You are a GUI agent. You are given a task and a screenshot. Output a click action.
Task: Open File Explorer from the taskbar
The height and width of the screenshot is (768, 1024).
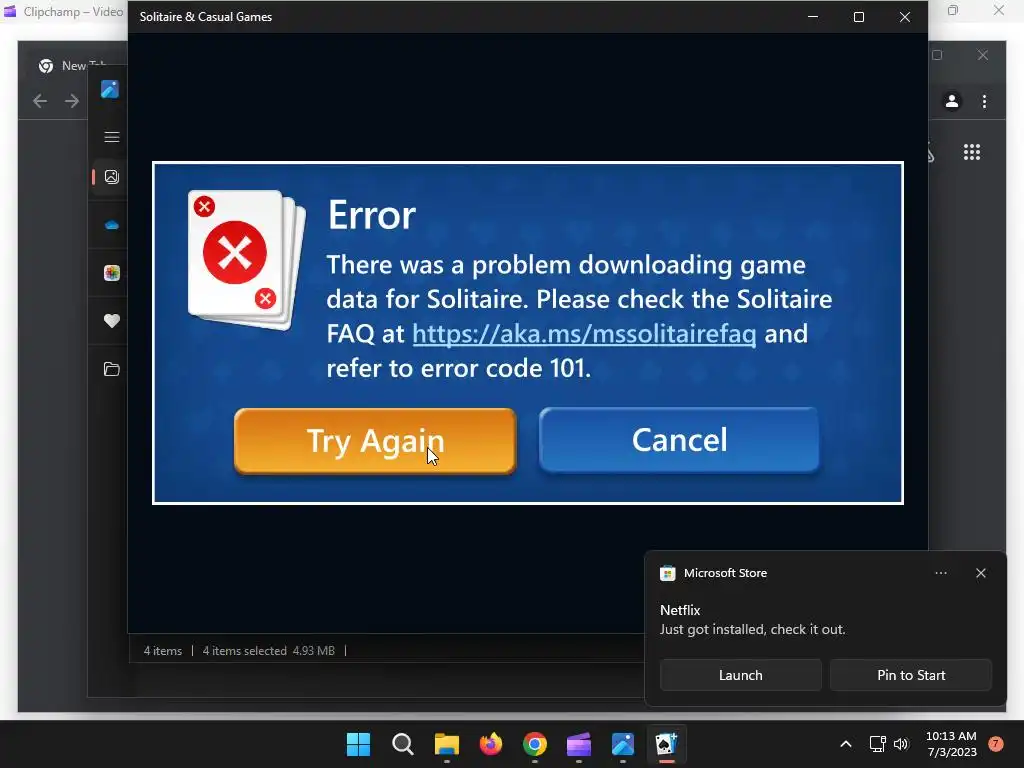click(x=447, y=744)
